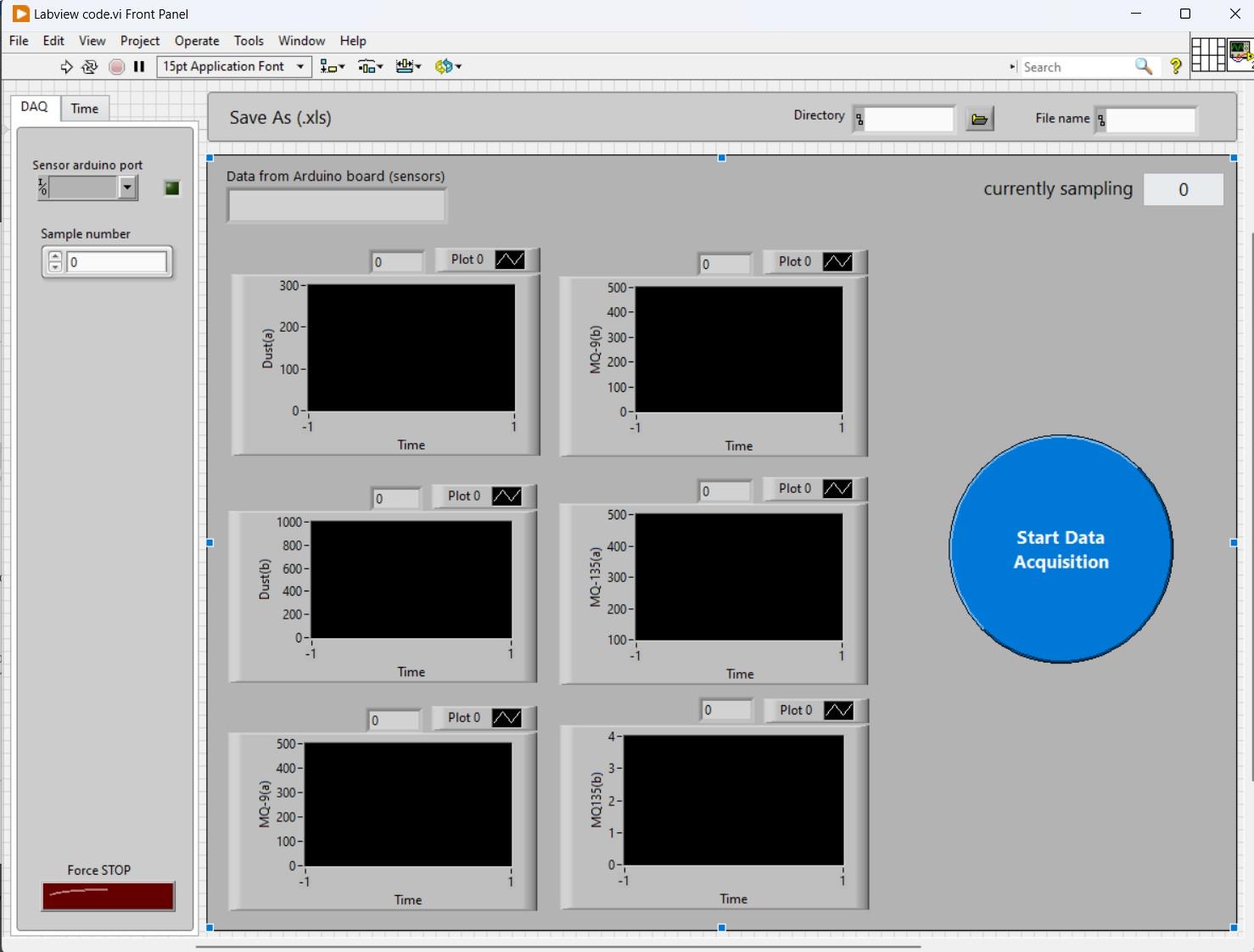1254x952 pixels.
Task: Click the VI icon at top right
Action: 1240,53
